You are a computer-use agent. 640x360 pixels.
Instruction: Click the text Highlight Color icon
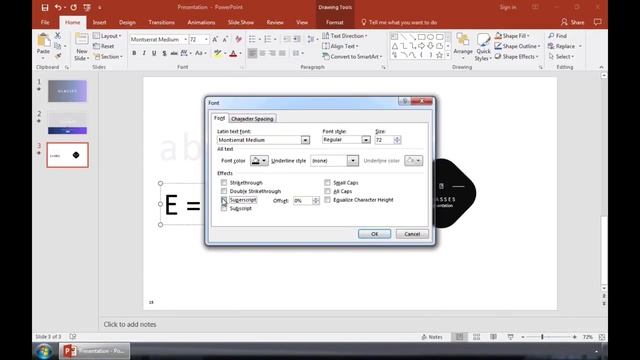[x=218, y=53]
